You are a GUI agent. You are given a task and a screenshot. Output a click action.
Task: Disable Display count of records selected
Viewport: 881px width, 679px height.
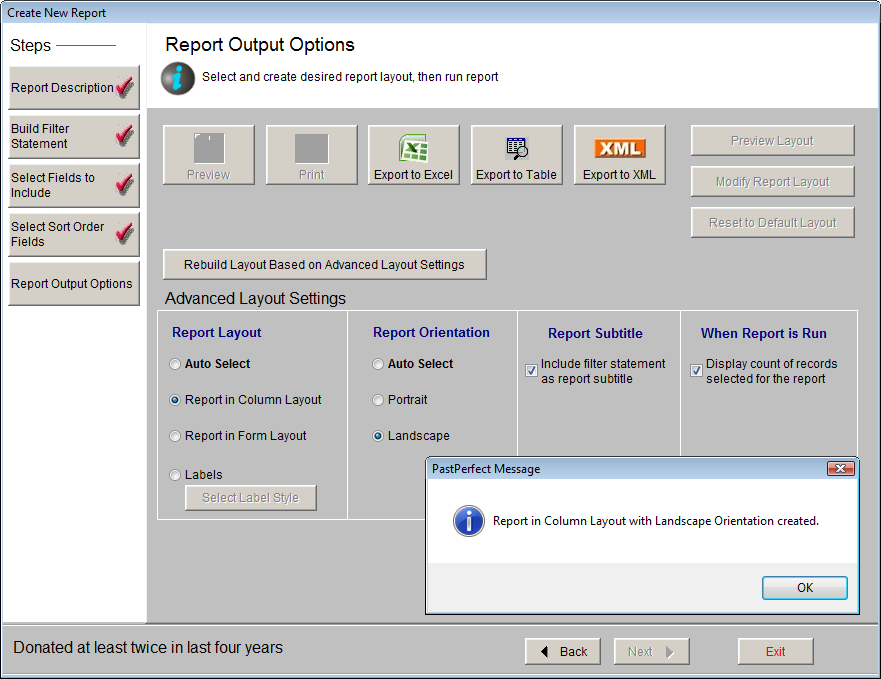pyautogui.click(x=695, y=371)
